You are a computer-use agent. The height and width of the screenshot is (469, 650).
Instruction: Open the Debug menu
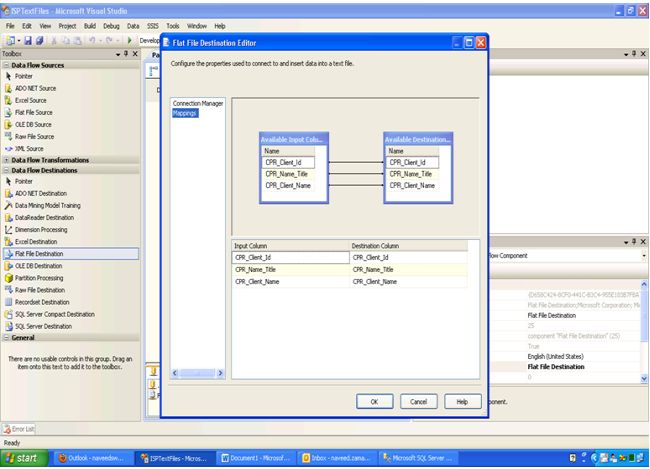(x=111, y=26)
